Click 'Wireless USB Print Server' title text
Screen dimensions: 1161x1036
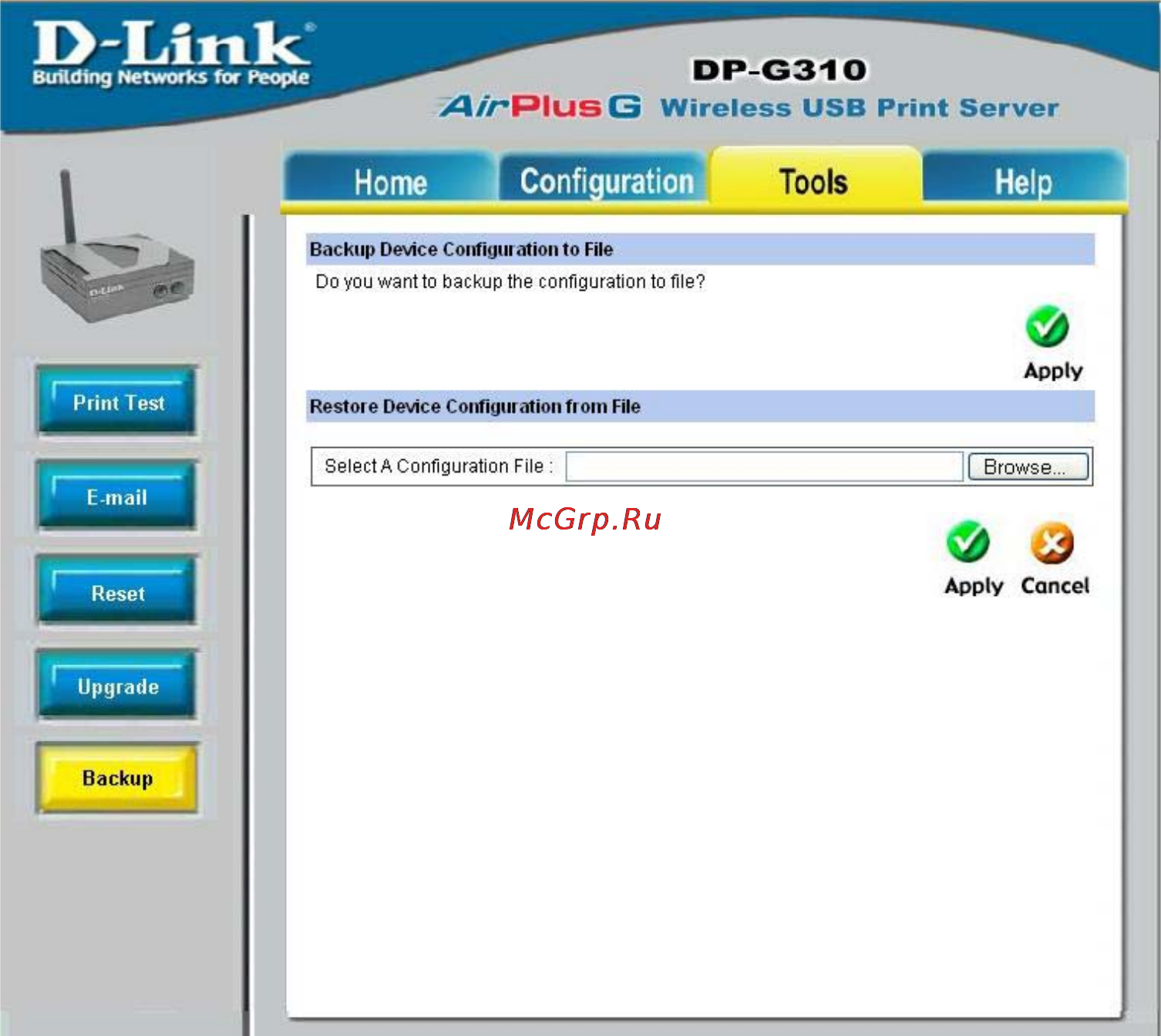pos(859,107)
